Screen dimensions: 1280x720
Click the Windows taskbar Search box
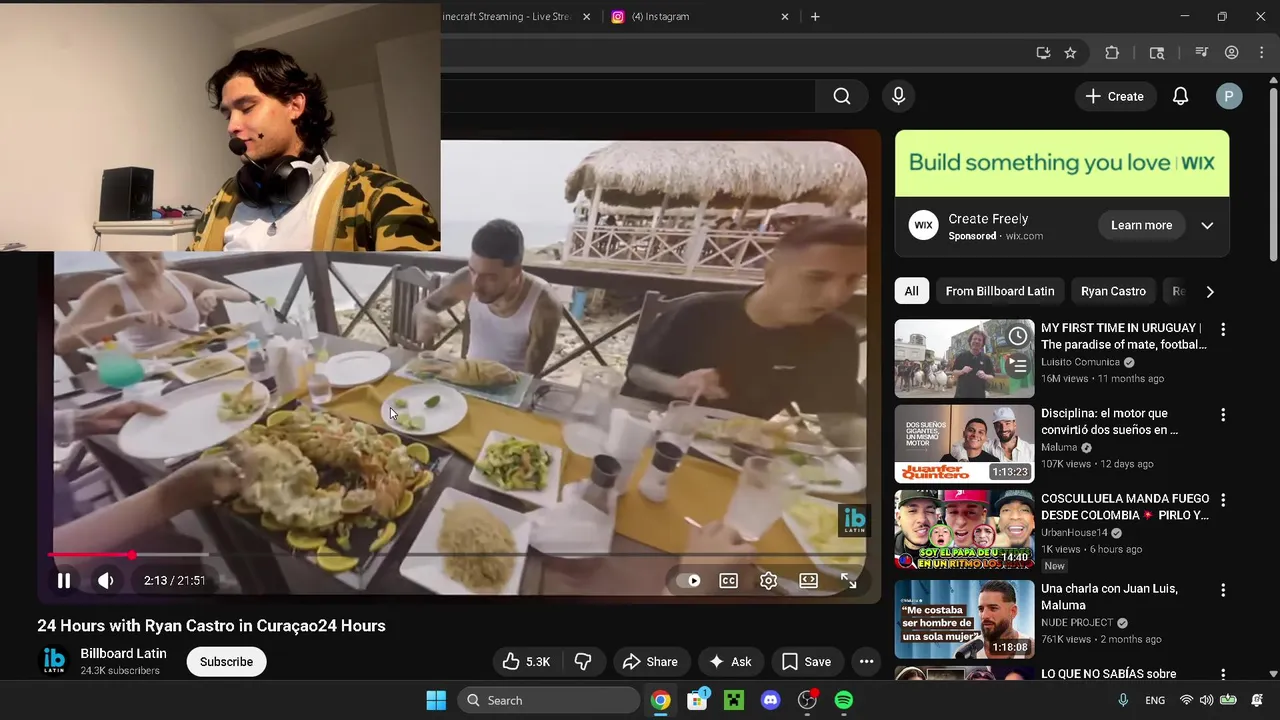[x=549, y=700]
